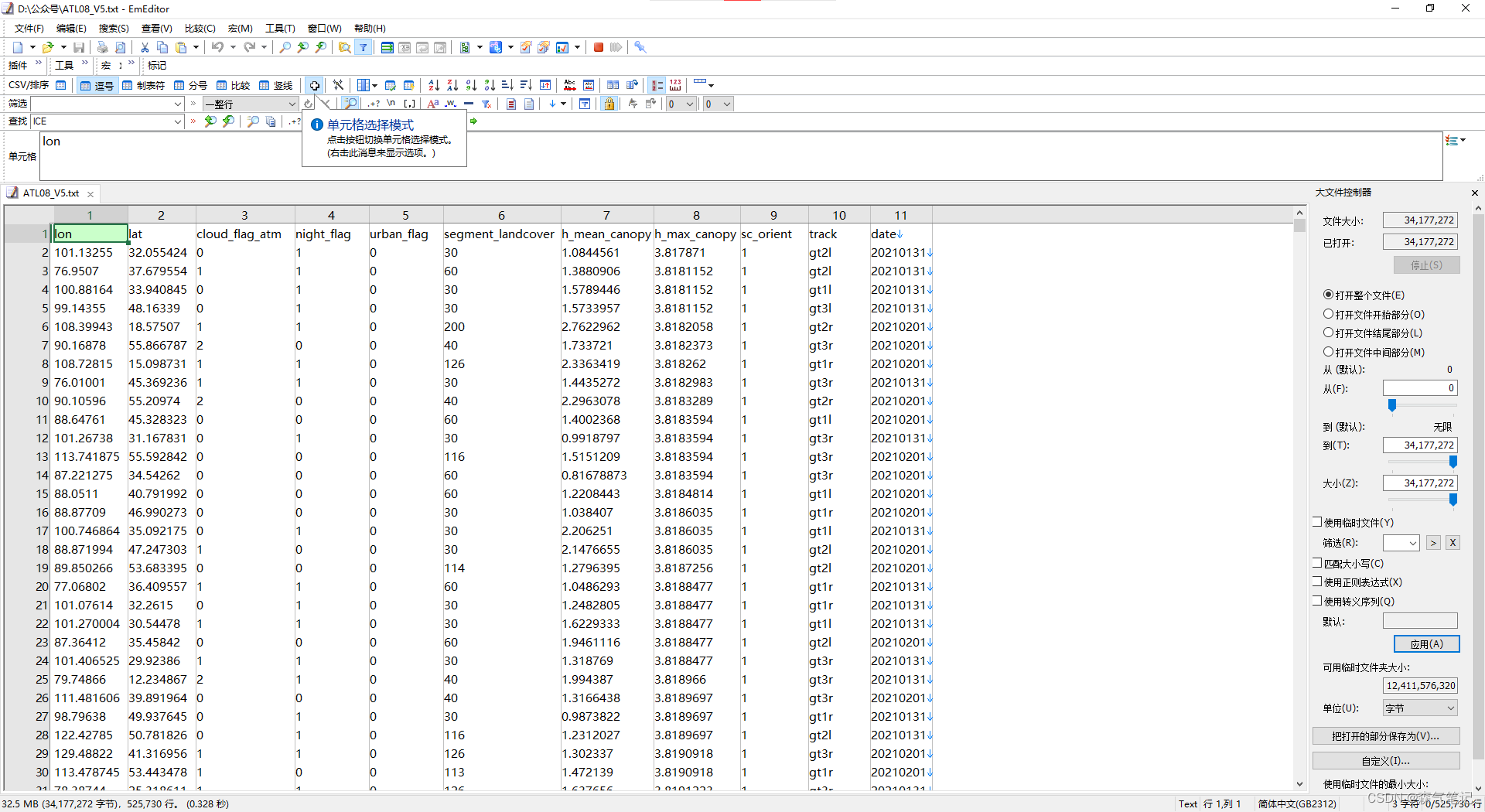Open the first 0 numeric dropdown in filter bar
Screen dimensions: 1485x812
tap(690, 104)
